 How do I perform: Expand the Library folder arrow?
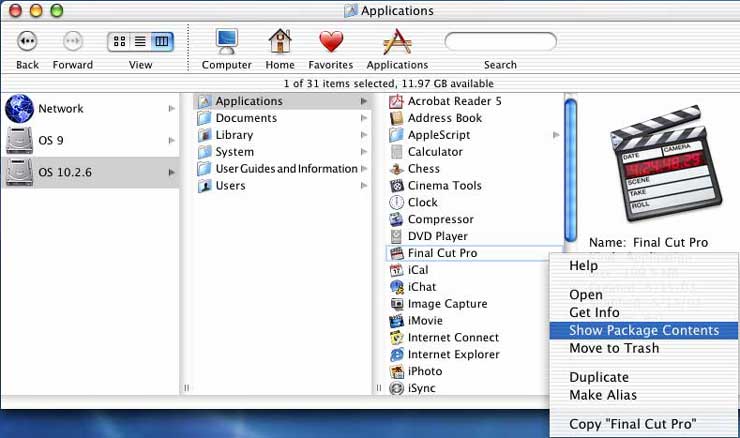364,135
